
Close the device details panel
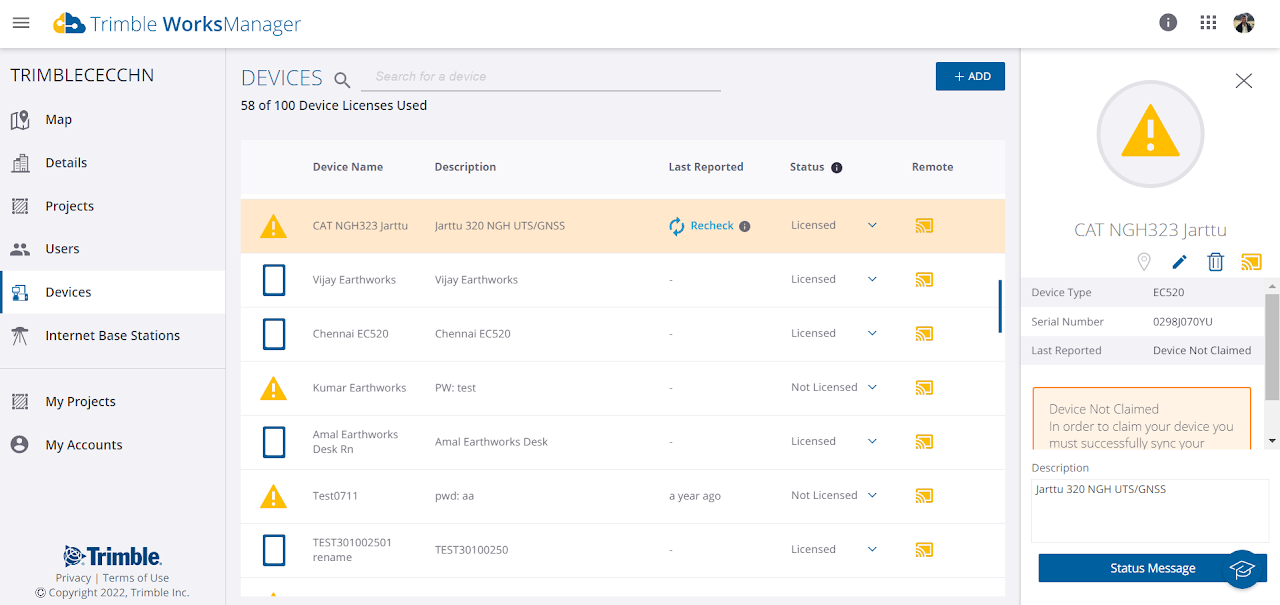(x=1243, y=81)
